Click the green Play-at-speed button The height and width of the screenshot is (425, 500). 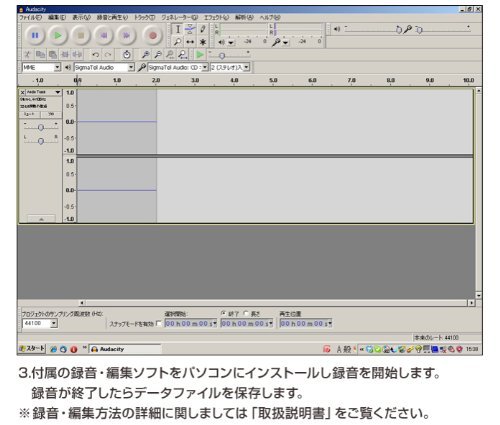[200, 54]
